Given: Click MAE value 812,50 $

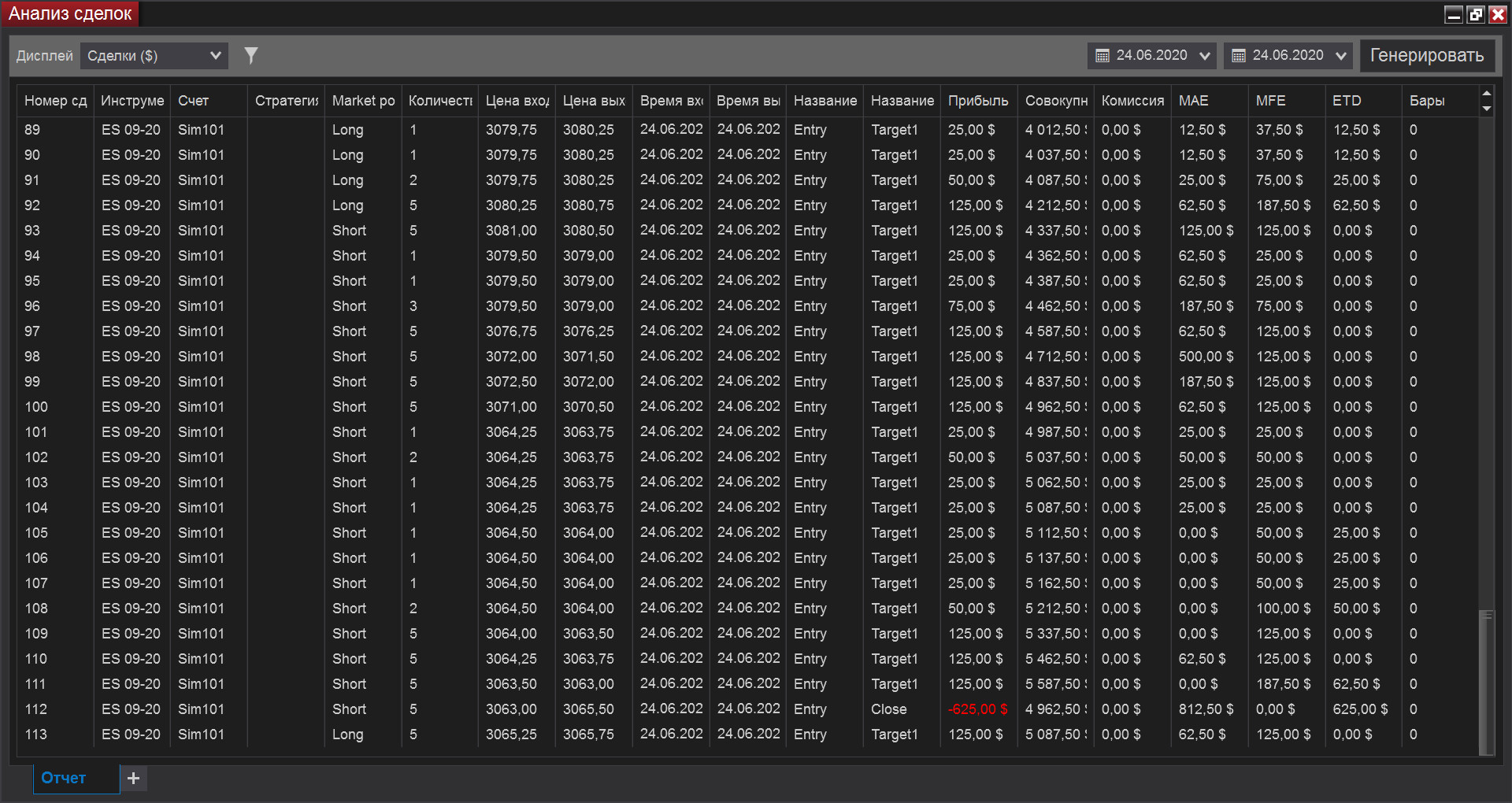Looking at the screenshot, I should pyautogui.click(x=1206, y=709).
